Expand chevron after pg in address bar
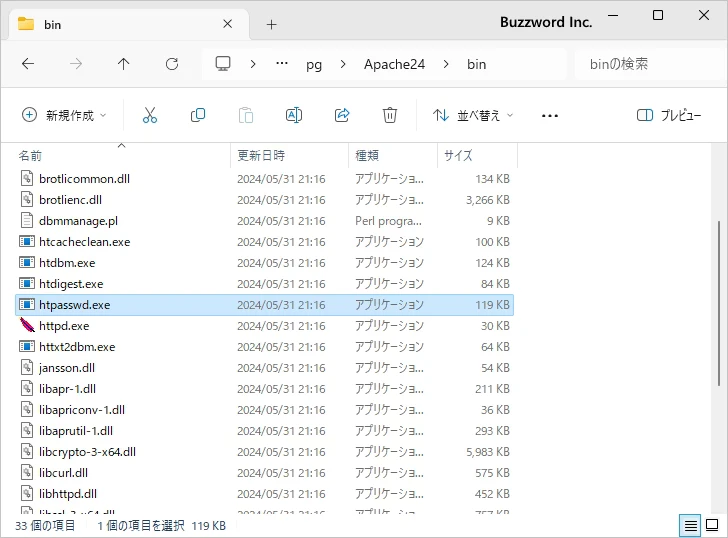 [x=343, y=64]
